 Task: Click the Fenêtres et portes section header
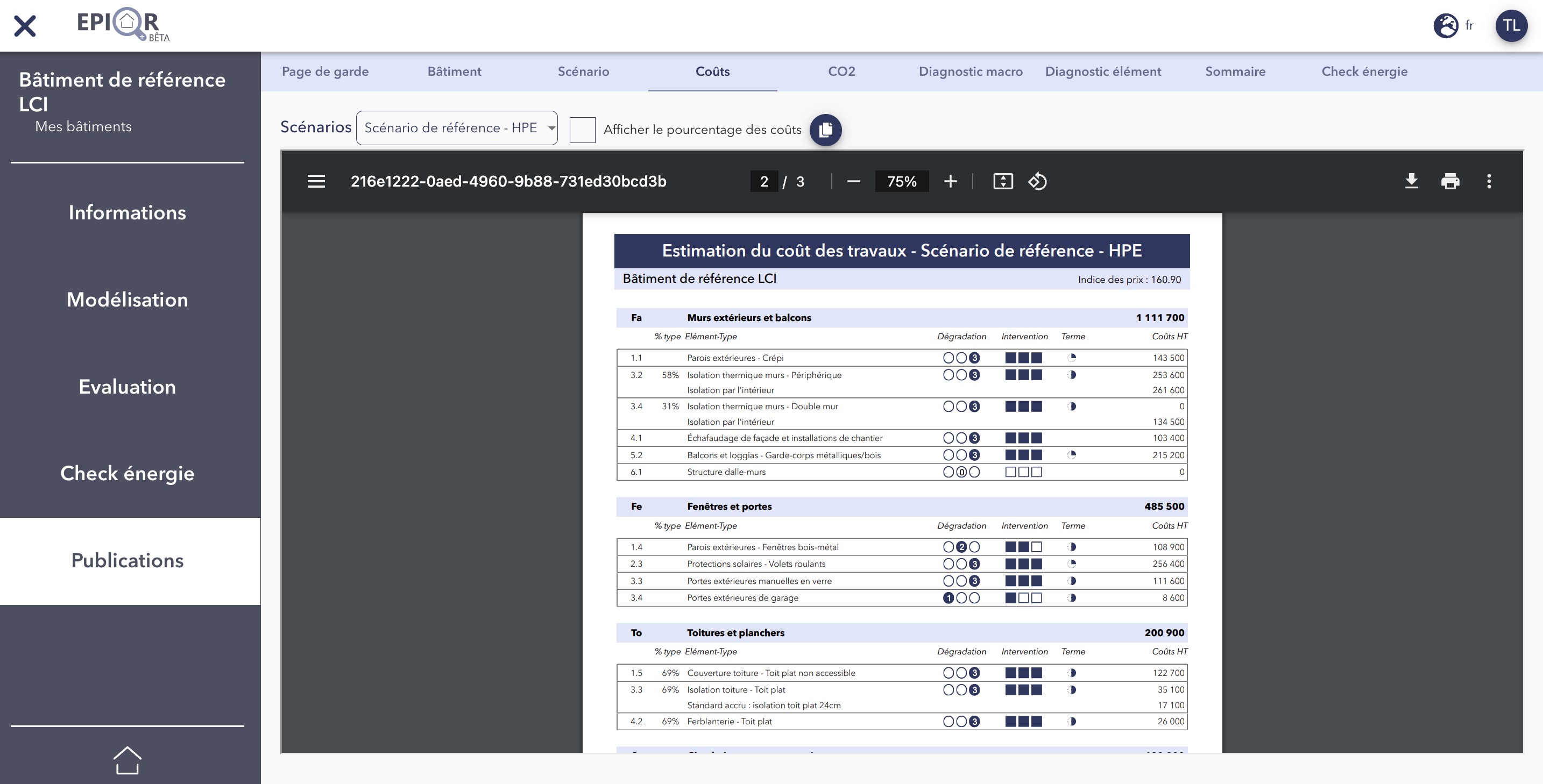coord(902,507)
